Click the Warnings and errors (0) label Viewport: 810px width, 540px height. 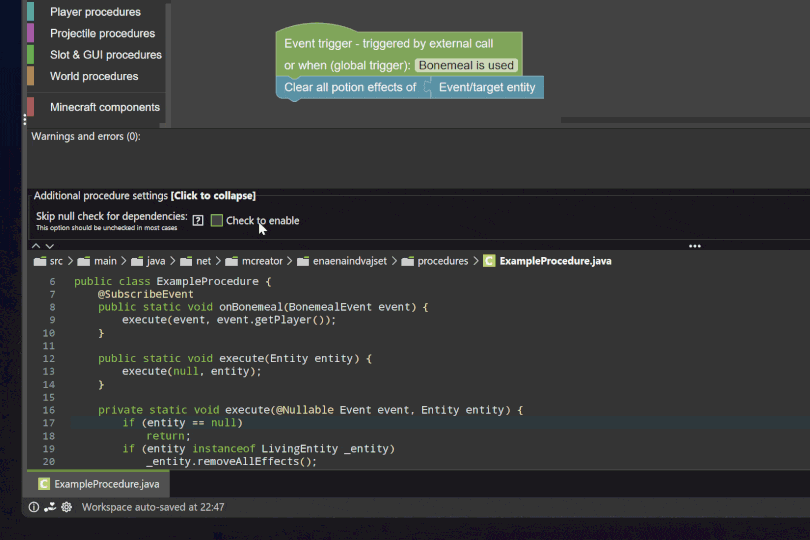86,136
